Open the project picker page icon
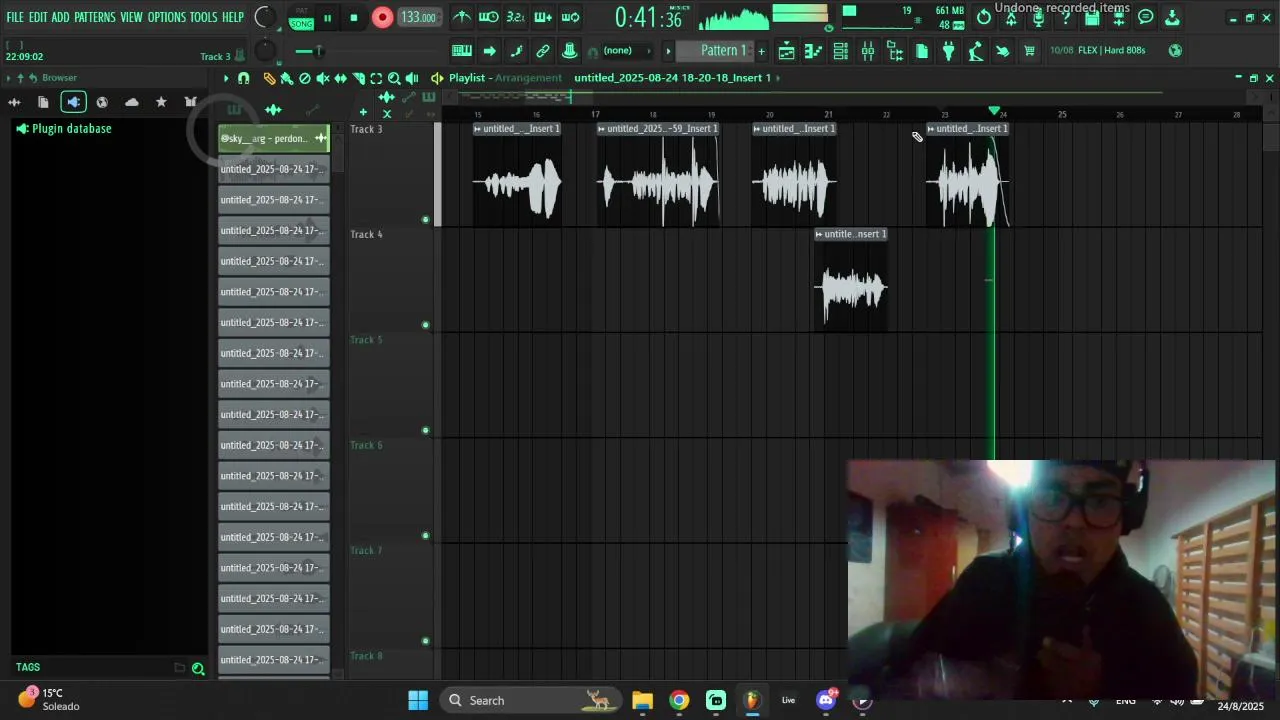Image resolution: width=1280 pixels, height=720 pixels. [x=922, y=51]
